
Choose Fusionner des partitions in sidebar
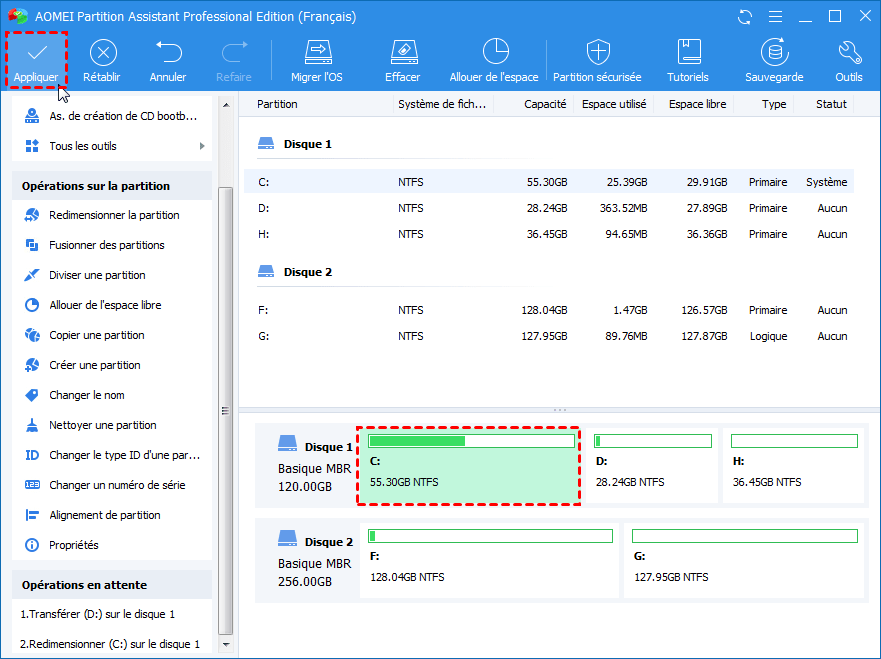(107, 245)
